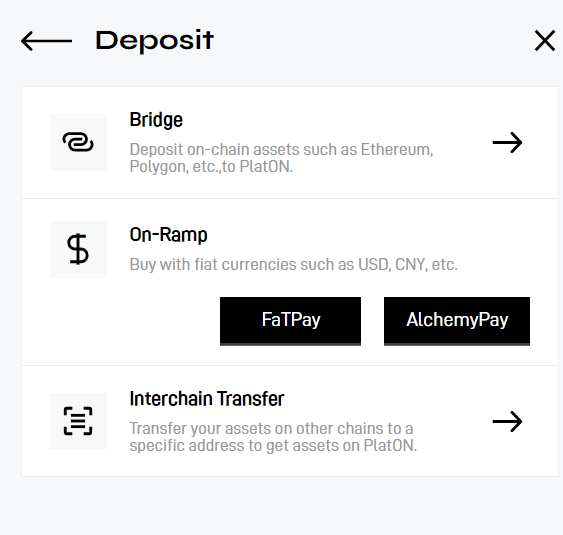Click the Bridge description about Ethereum, Polygon
Image resolution: width=563 pixels, height=535 pixels.
pyautogui.click(x=281, y=158)
